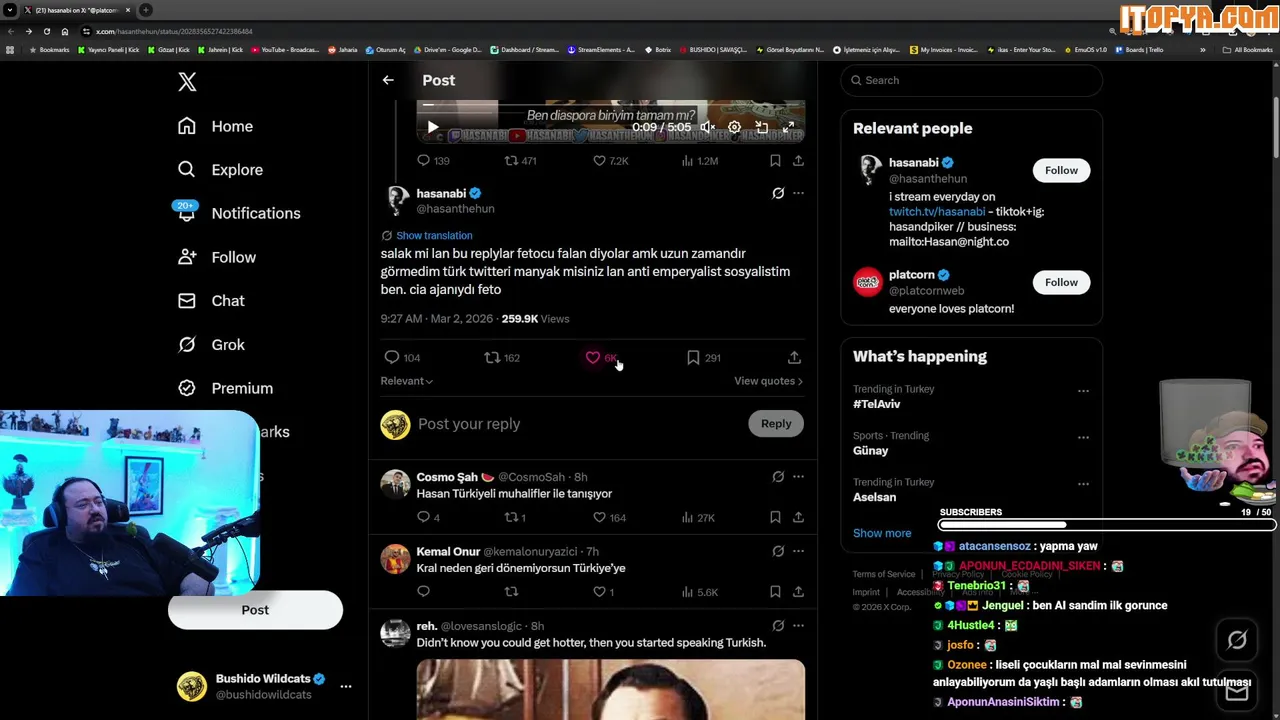Like Kemal Onur's reply
Viewport: 1280px width, 720px height.
tap(603, 592)
